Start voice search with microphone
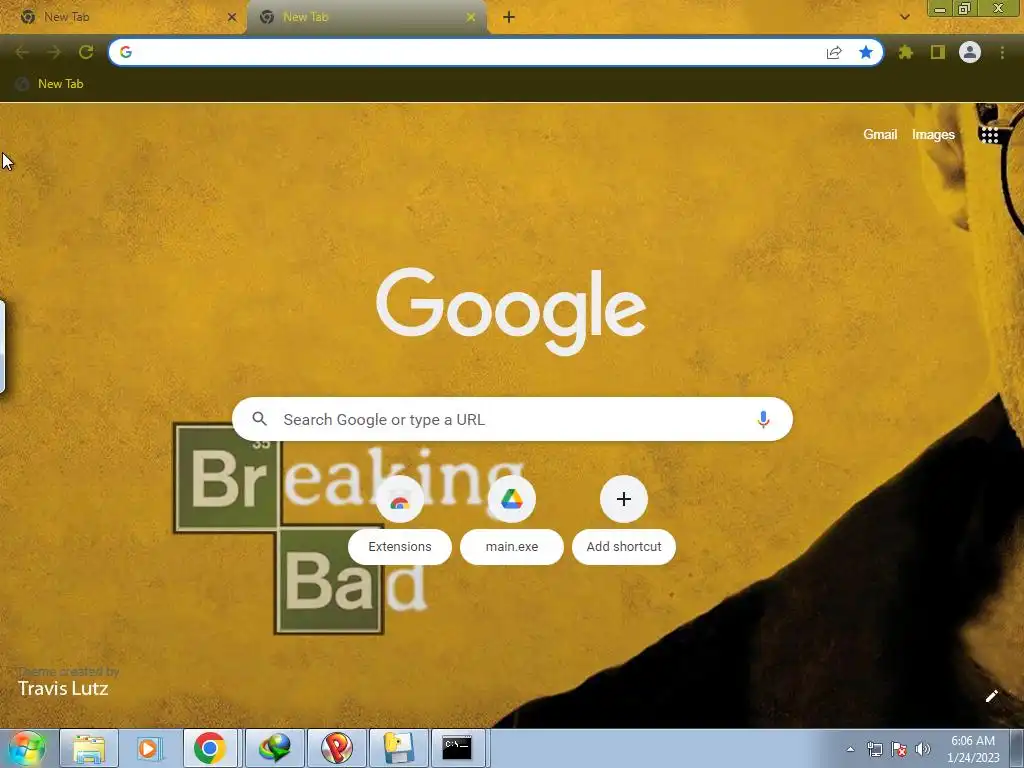The height and width of the screenshot is (768, 1024). point(763,419)
